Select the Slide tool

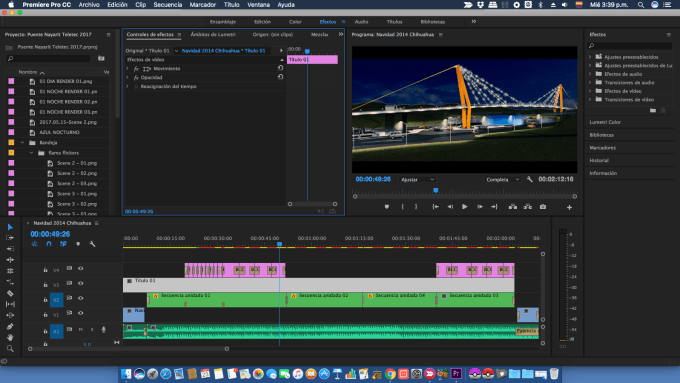tap(10, 315)
